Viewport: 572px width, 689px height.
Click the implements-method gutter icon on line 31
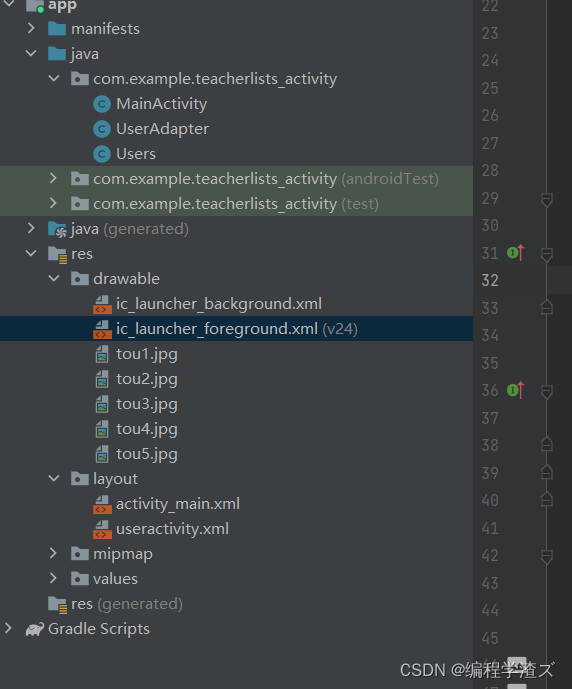point(516,253)
